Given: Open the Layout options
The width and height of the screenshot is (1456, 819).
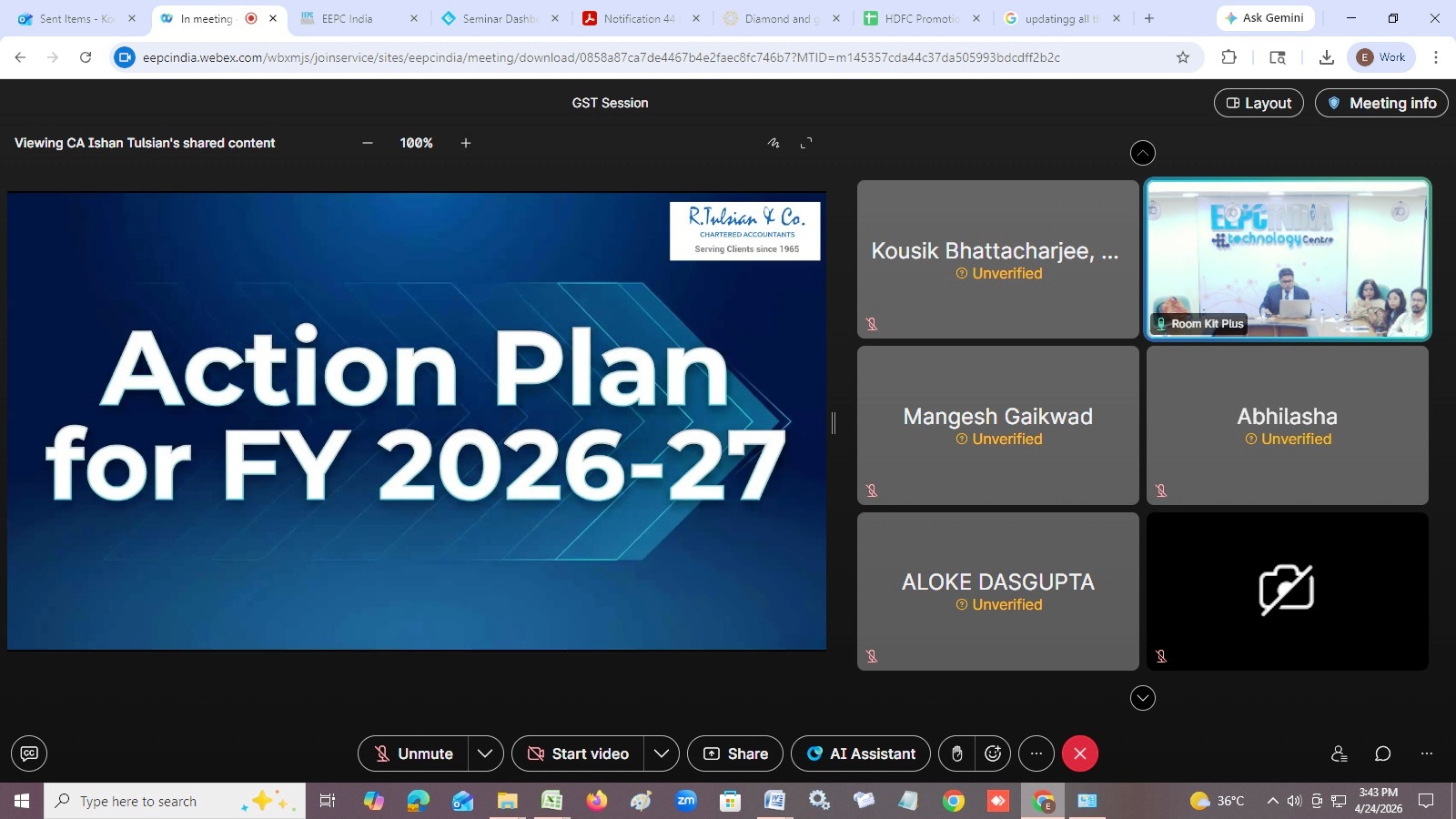Looking at the screenshot, I should coord(1259,103).
